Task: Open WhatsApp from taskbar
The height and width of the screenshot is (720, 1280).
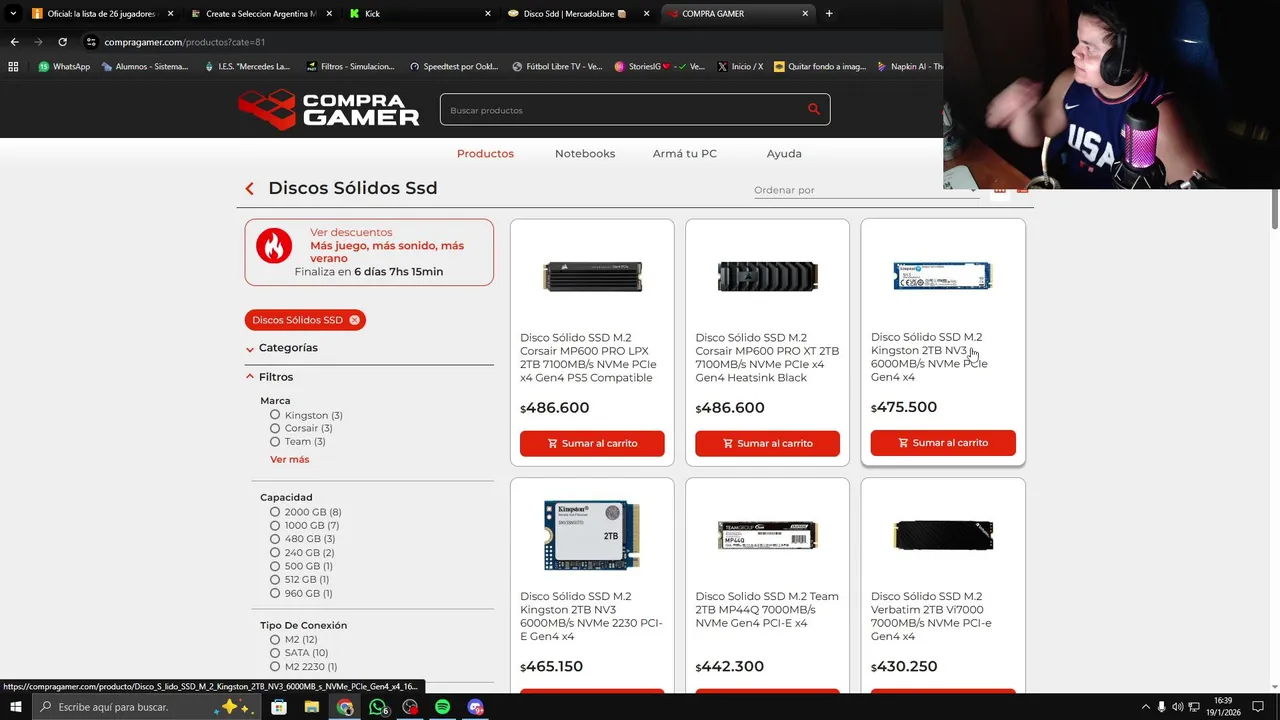Action: point(378,707)
